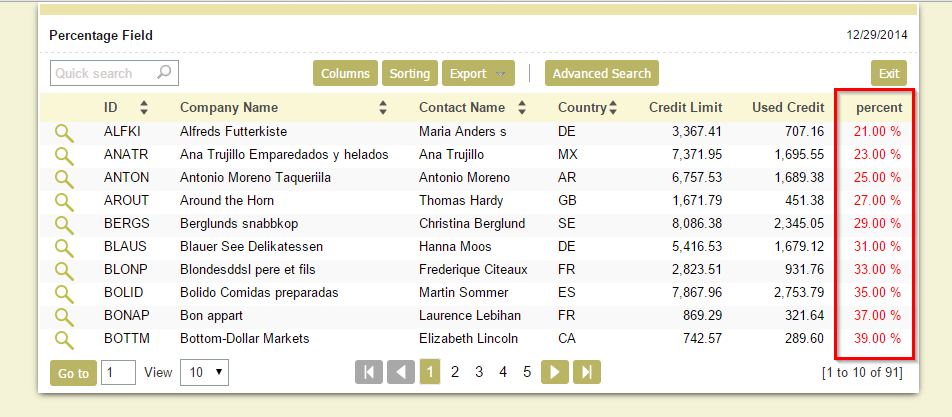The width and height of the screenshot is (952, 417).
Task: Go to previous page arrow
Action: 401,372
